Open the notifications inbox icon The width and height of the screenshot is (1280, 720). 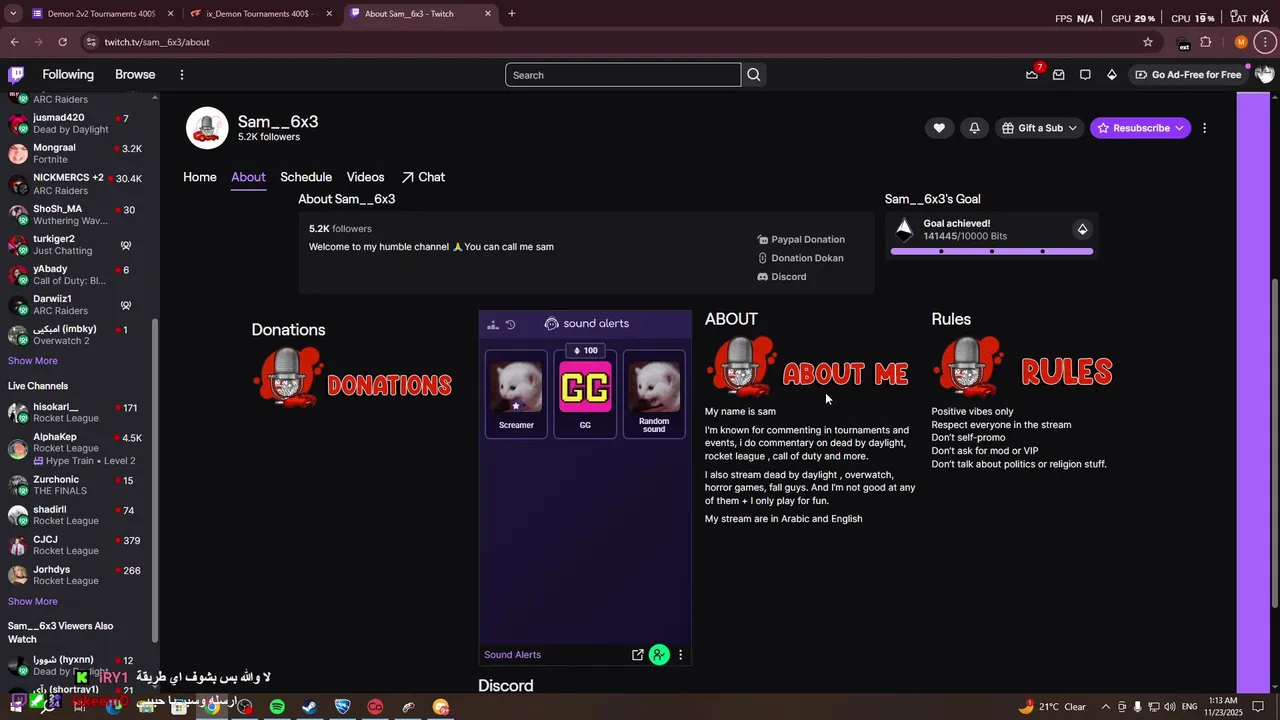click(x=1058, y=75)
